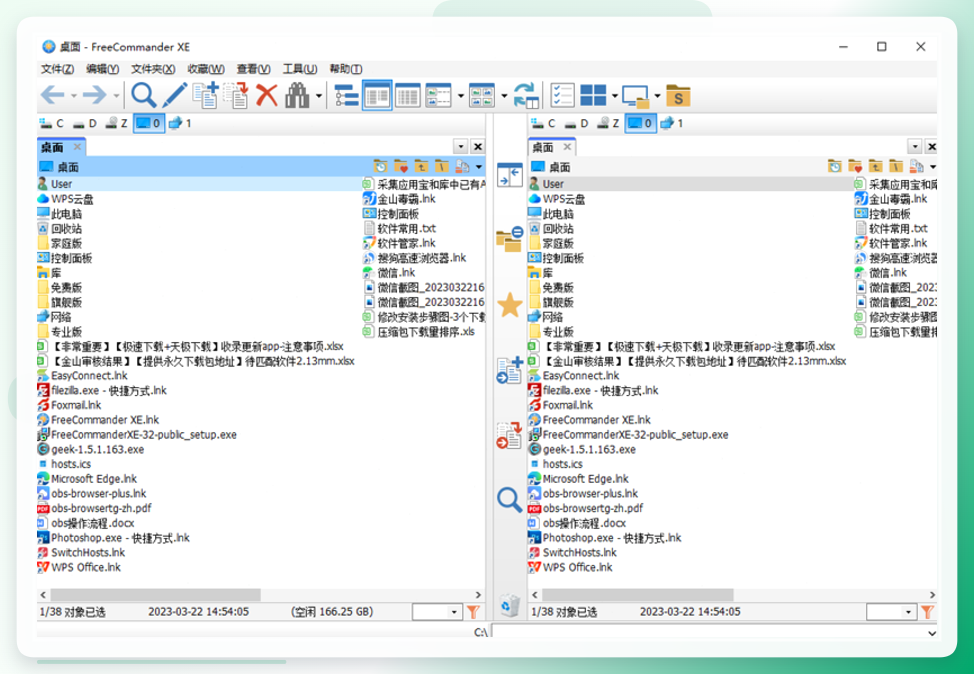
Task: Open dropdown next to binoculars icon
Action: pos(319,96)
